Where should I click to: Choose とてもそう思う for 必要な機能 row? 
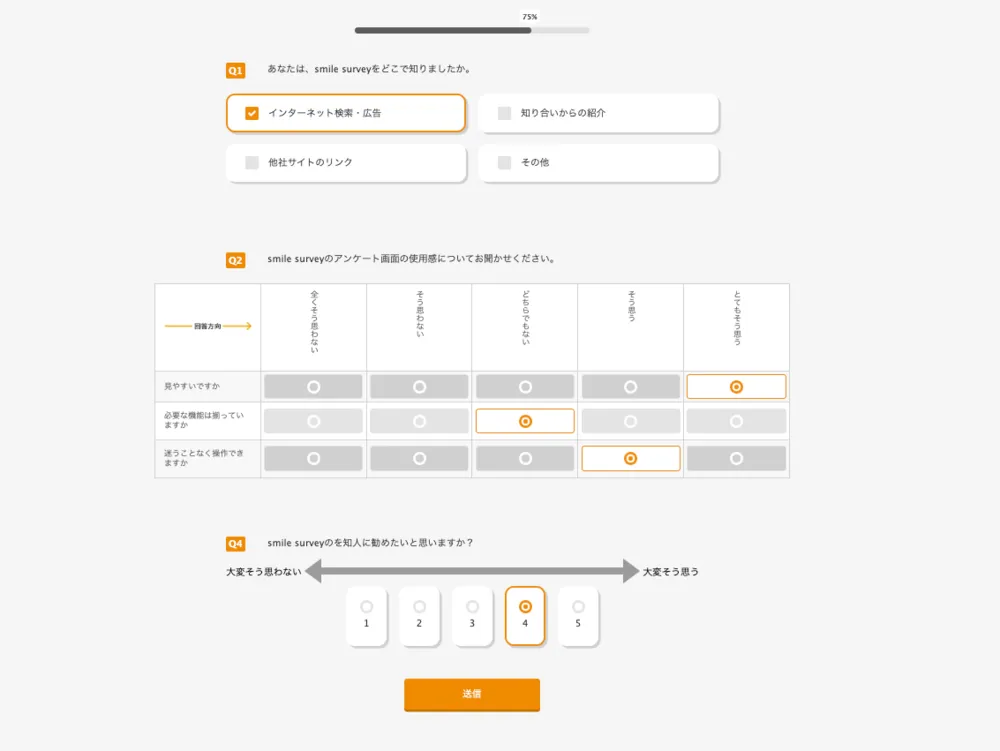tap(737, 420)
